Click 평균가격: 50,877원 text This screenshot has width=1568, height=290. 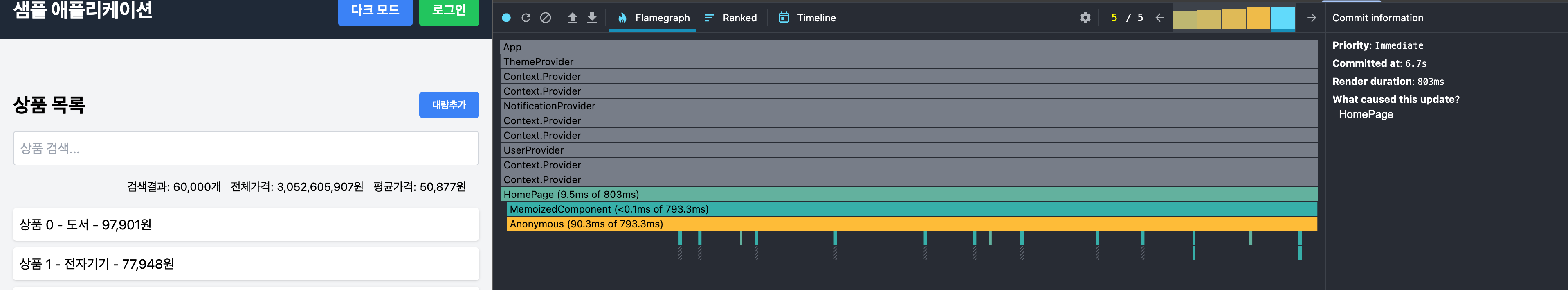[420, 187]
